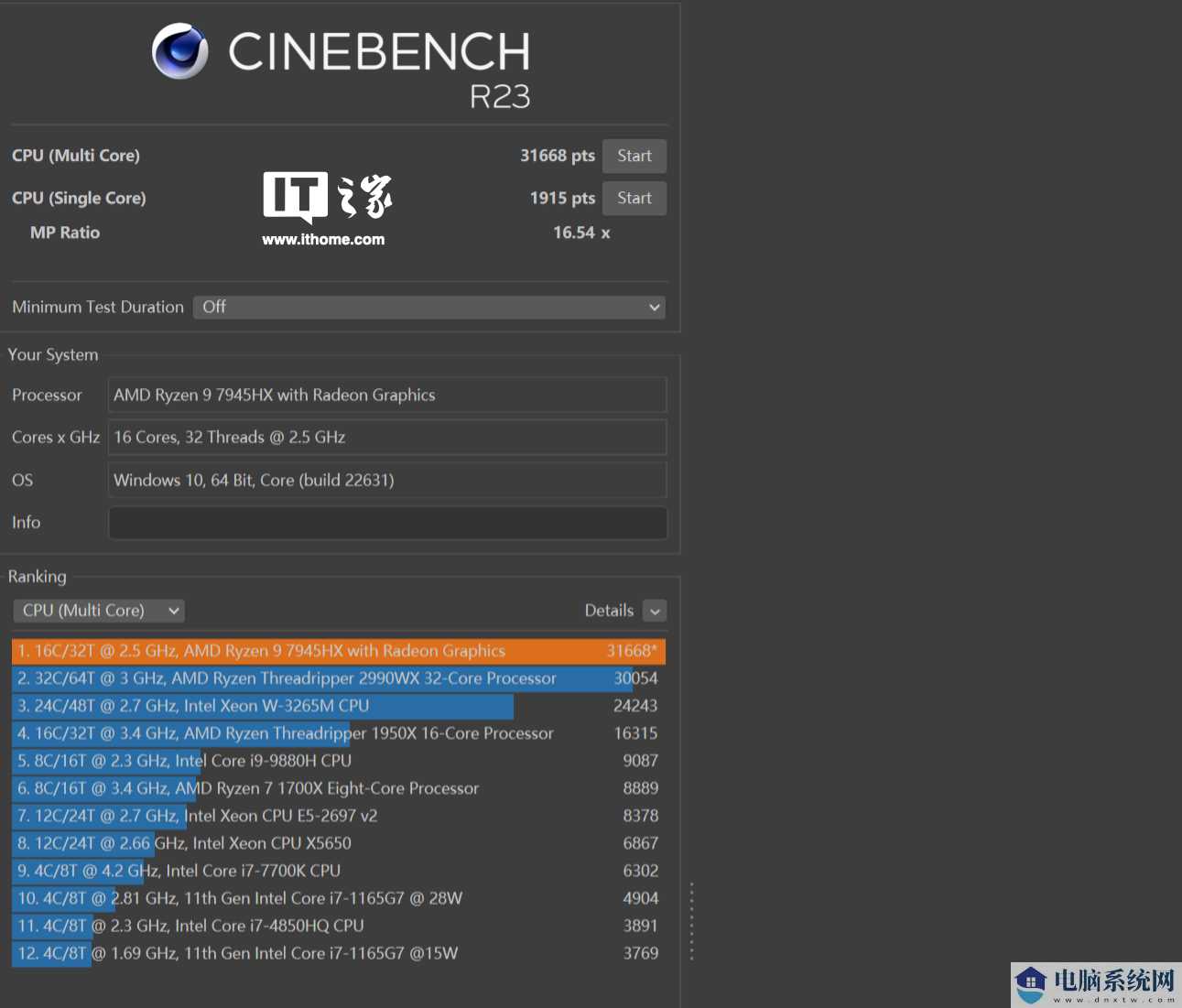Select ranking row 5 Core i9-9880H

[339, 761]
